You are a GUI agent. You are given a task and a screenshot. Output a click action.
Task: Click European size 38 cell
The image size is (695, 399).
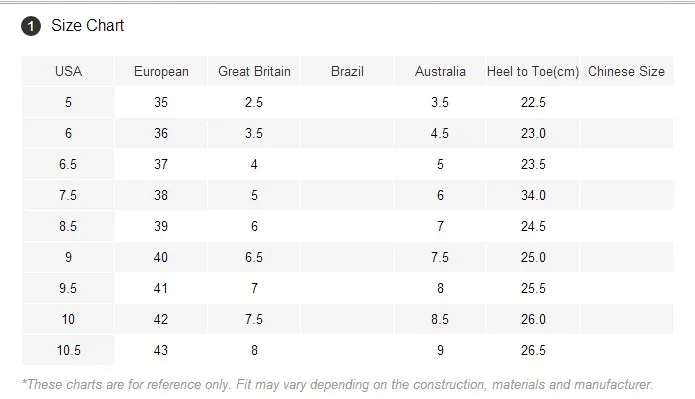coord(161,195)
